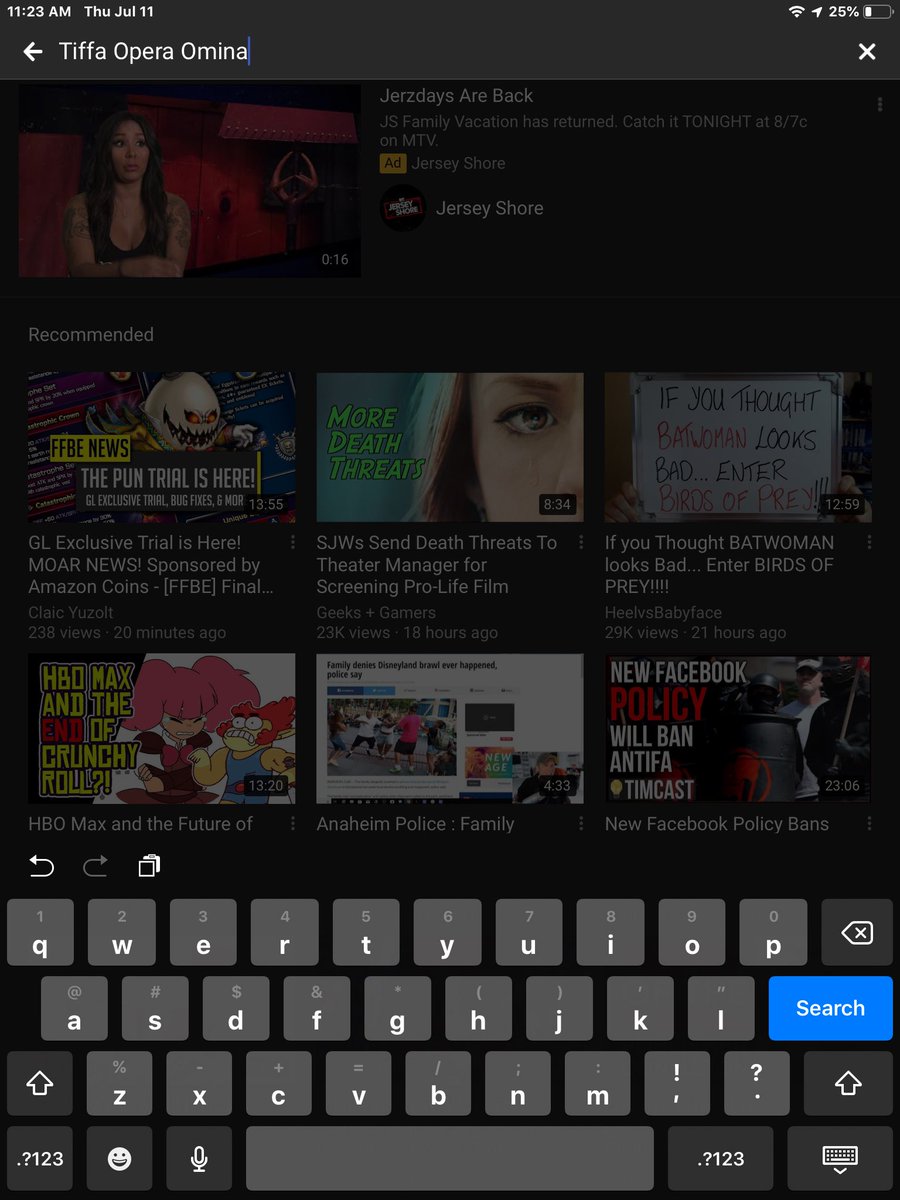Open the emoji keyboard
This screenshot has width=900, height=1200.
click(x=119, y=1159)
